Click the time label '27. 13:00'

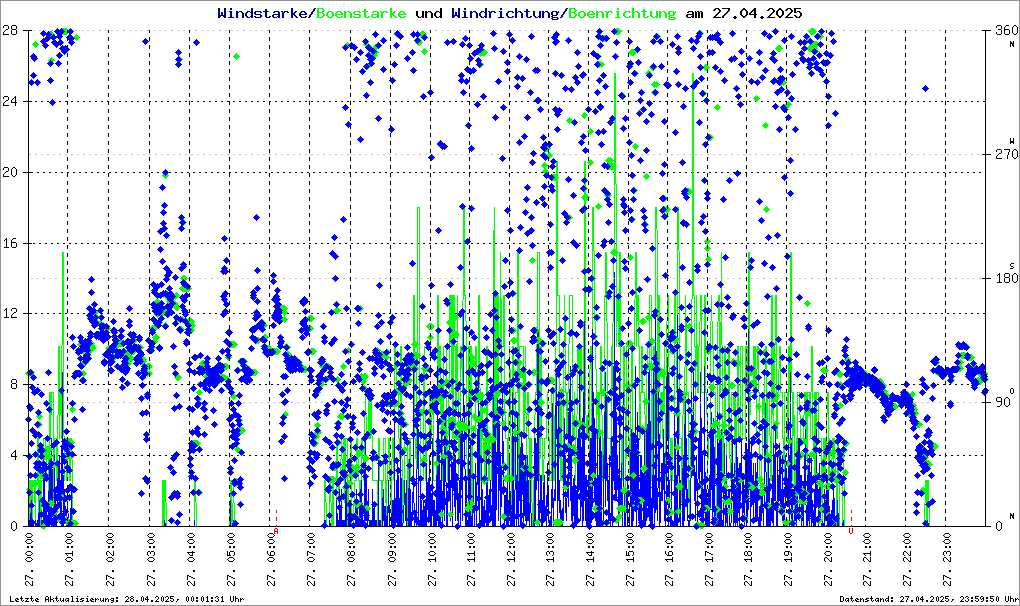pos(550,559)
